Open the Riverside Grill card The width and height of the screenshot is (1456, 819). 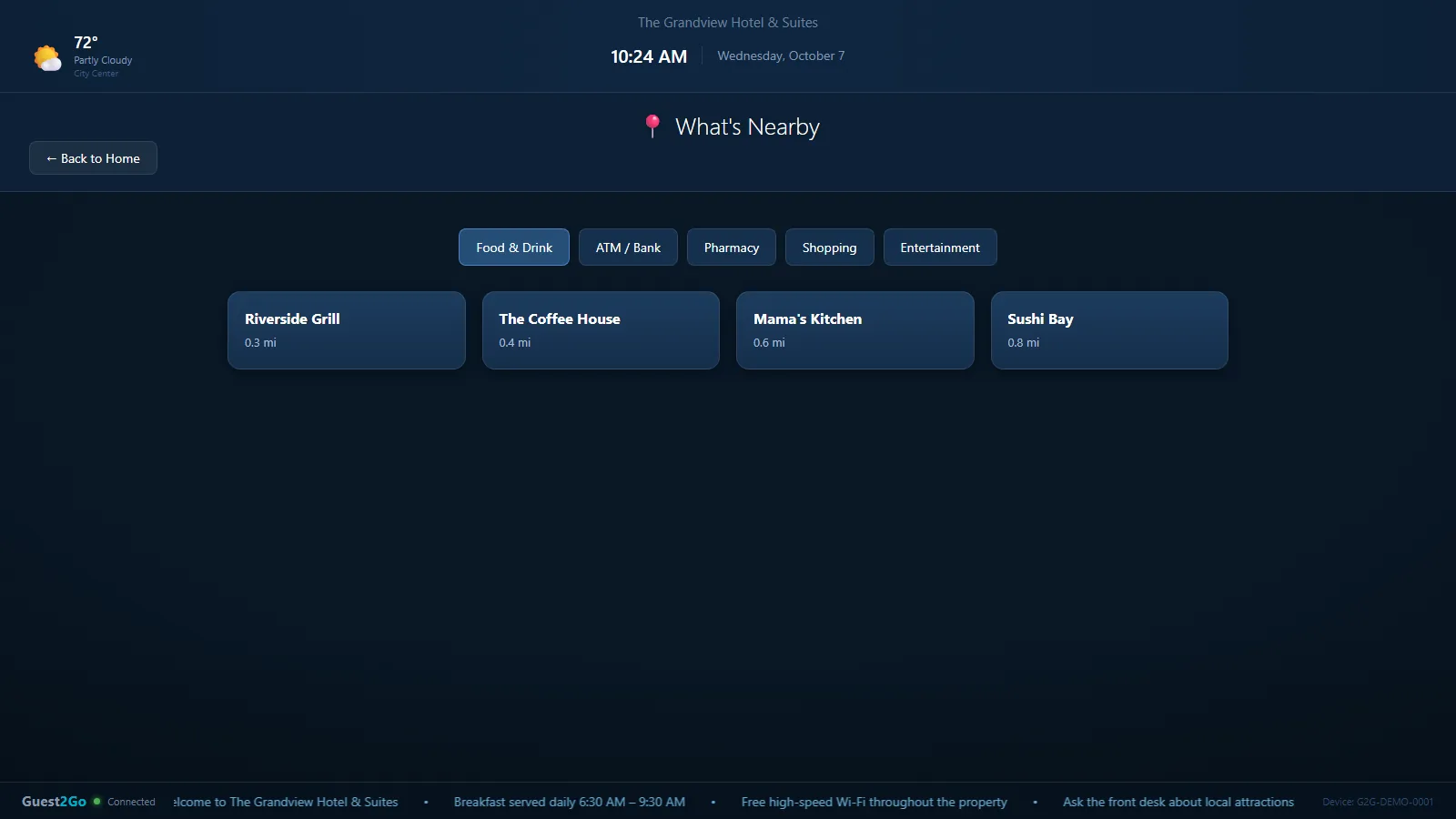347,330
